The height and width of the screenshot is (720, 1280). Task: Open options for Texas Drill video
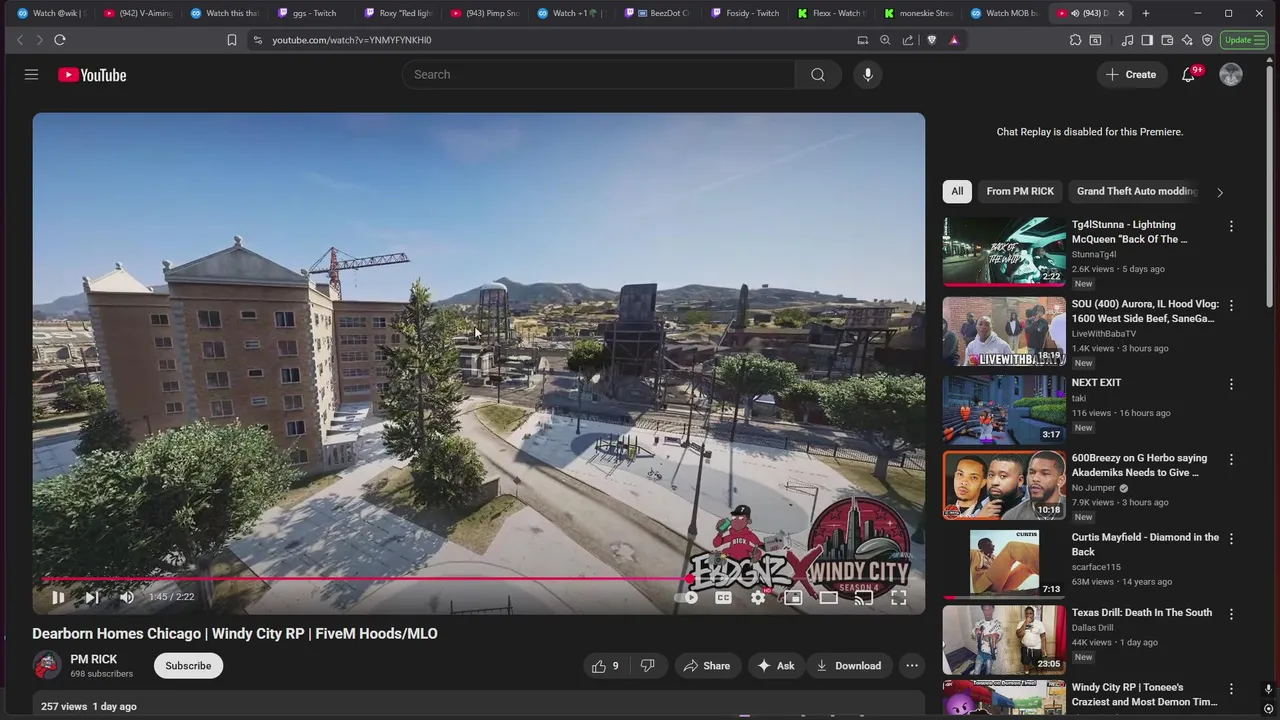pyautogui.click(x=1231, y=614)
